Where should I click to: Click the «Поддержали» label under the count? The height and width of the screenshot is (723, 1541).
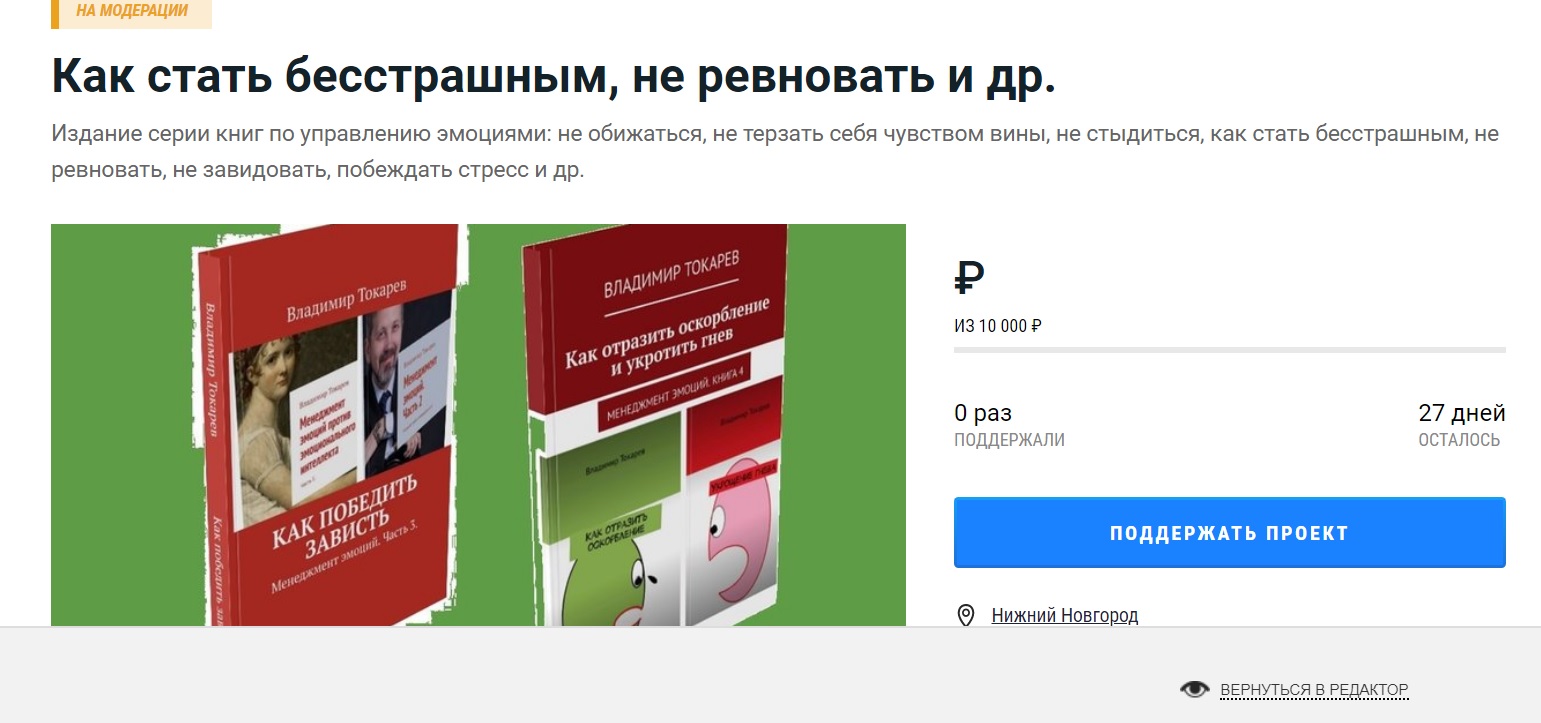[1009, 440]
